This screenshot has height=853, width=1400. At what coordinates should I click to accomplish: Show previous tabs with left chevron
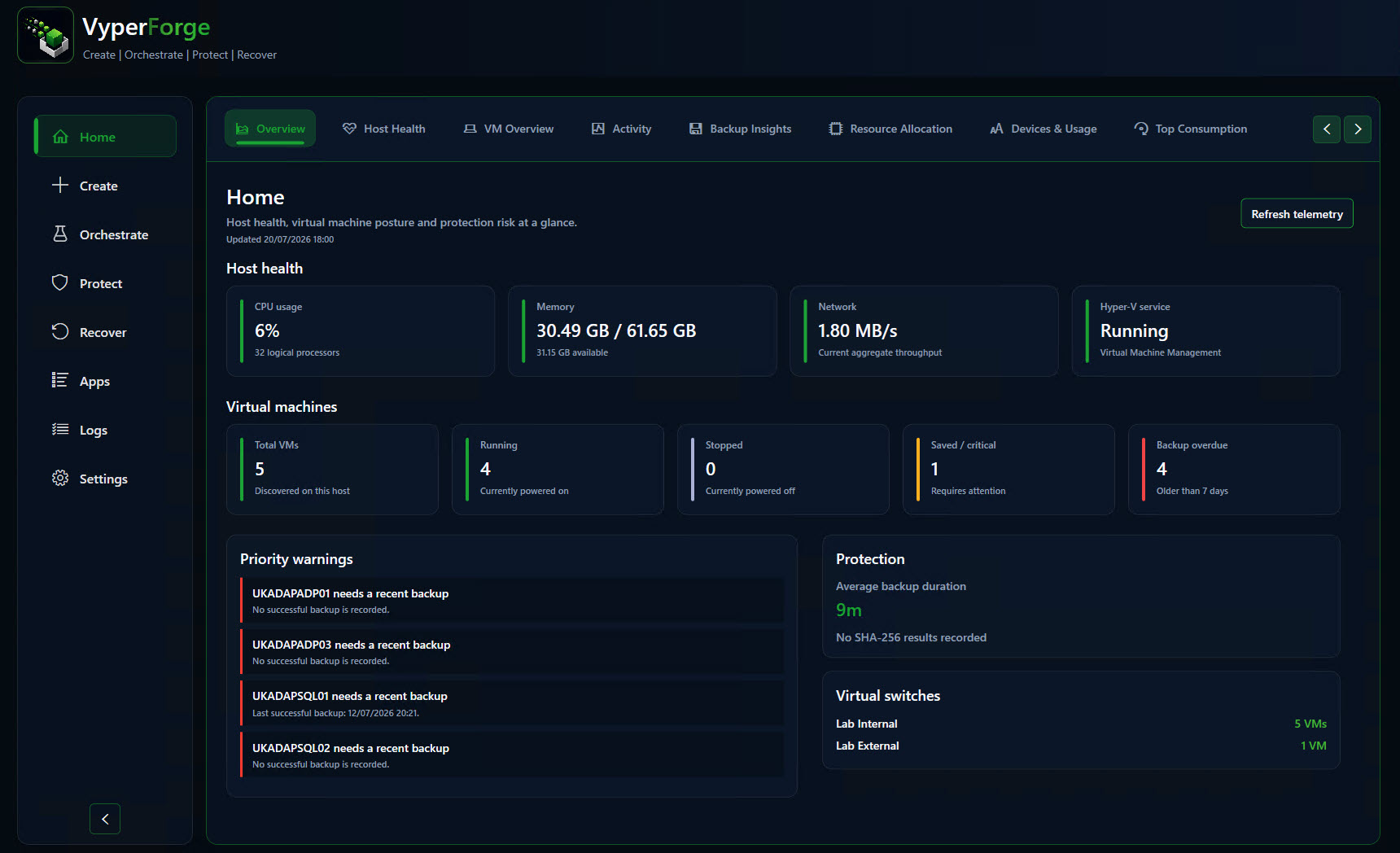click(1327, 129)
